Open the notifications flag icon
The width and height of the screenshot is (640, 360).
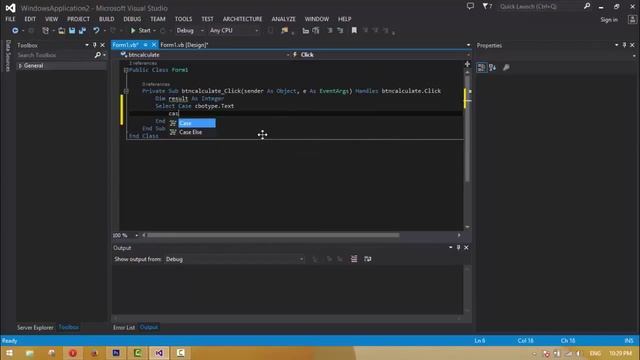pos(487,7)
